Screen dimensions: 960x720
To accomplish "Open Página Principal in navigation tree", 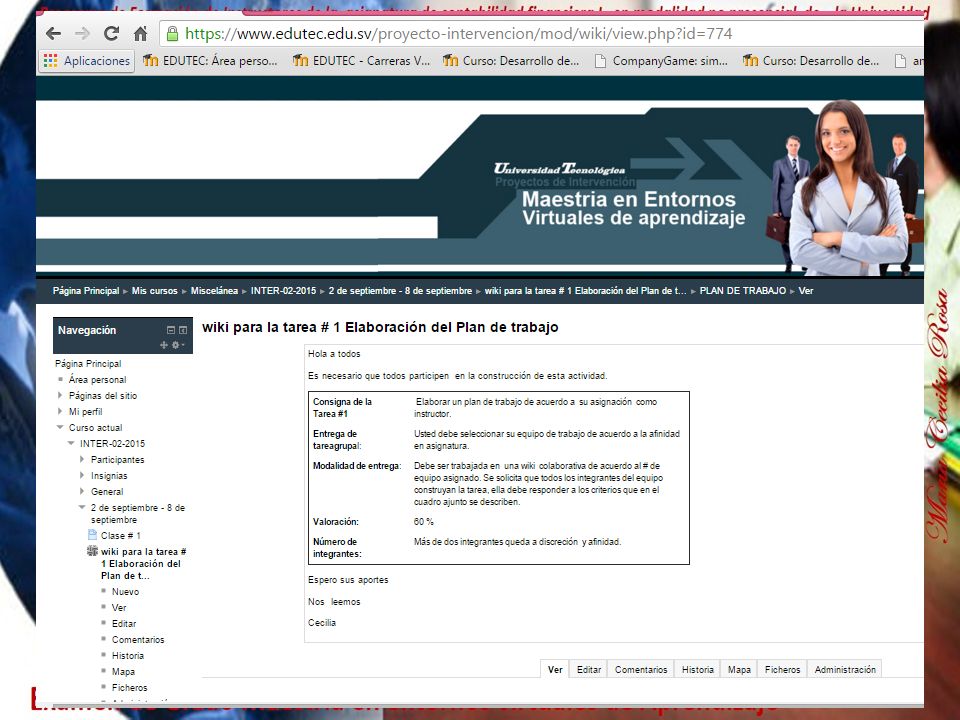I will (x=88, y=364).
